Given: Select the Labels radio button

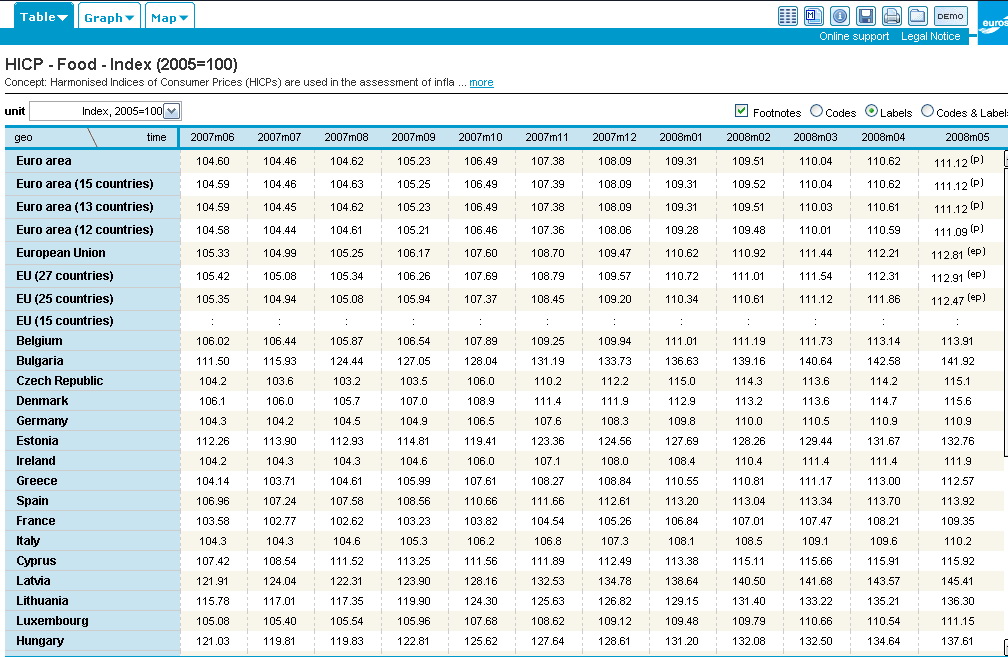Looking at the screenshot, I should coord(871,112).
